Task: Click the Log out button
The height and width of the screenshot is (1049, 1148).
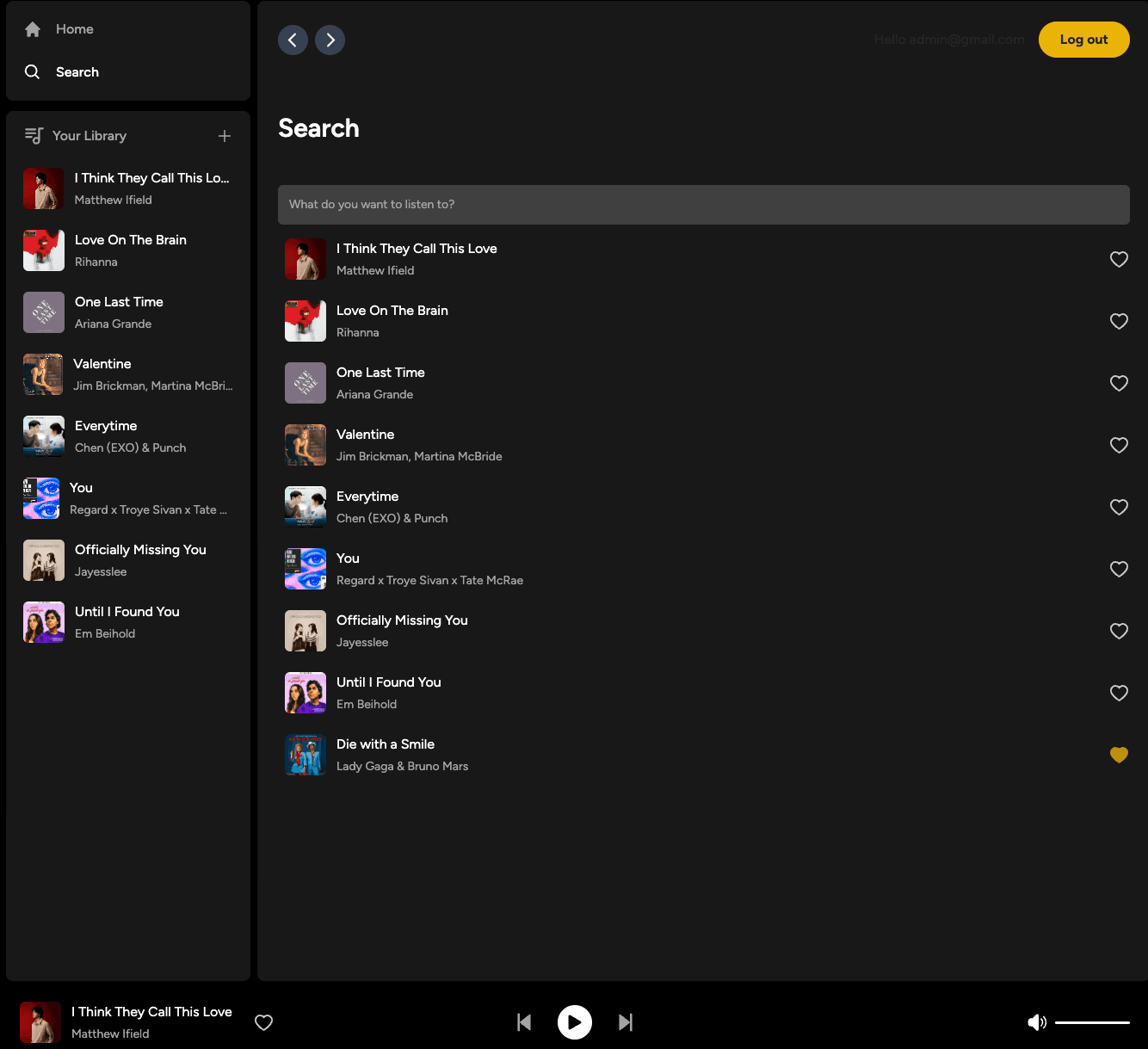Action: click(x=1083, y=40)
